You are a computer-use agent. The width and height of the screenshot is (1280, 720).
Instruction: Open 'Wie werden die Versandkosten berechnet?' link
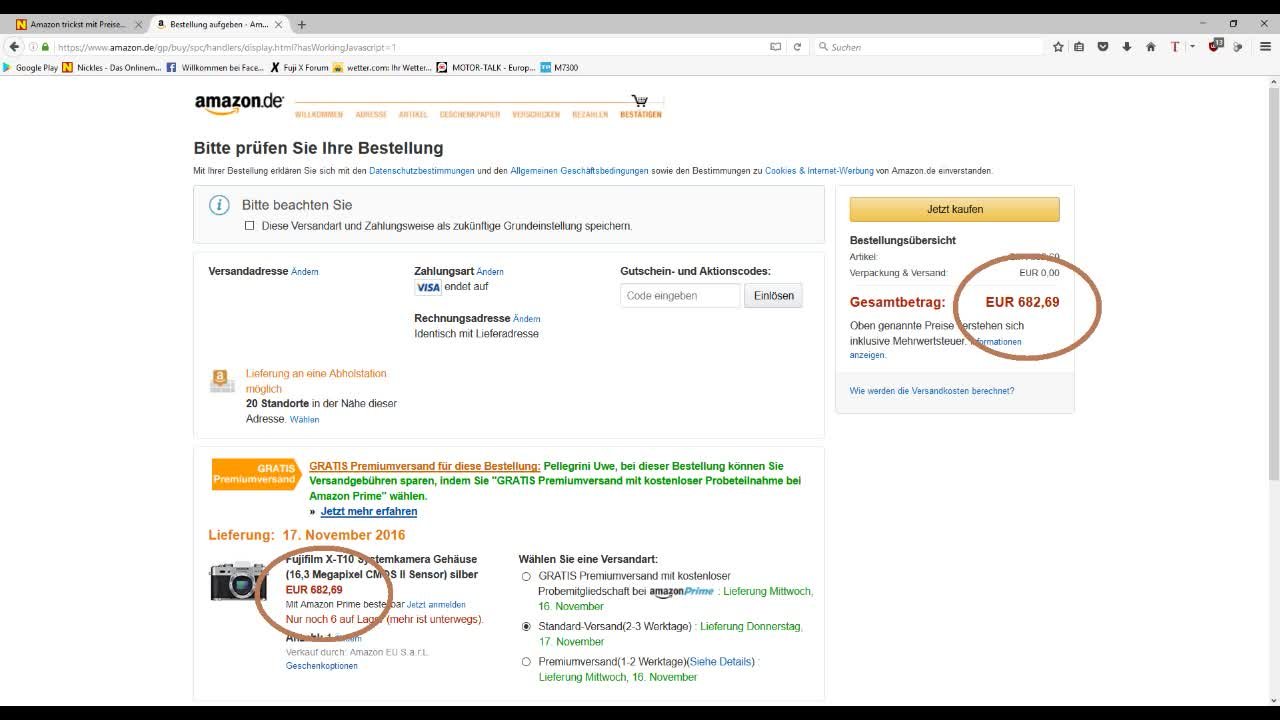tap(932, 391)
